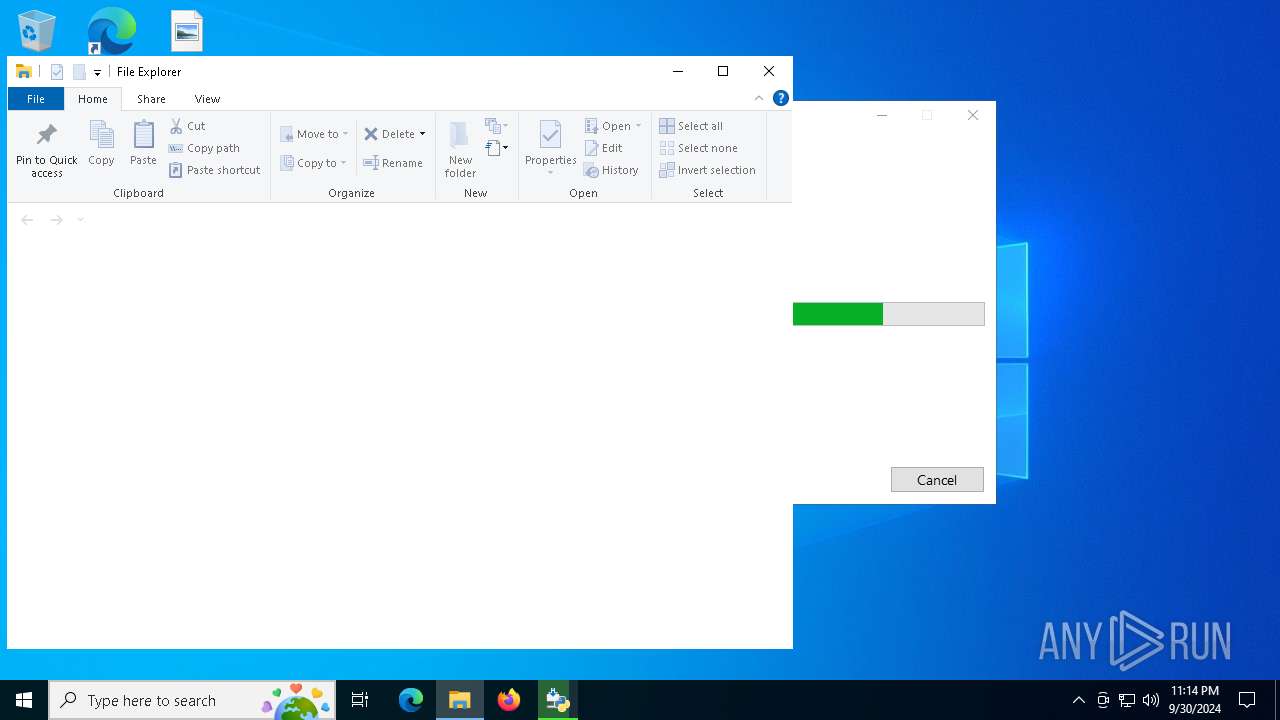The height and width of the screenshot is (720, 1280).
Task: Open the installer app icon on the taskbar
Action: click(557, 700)
